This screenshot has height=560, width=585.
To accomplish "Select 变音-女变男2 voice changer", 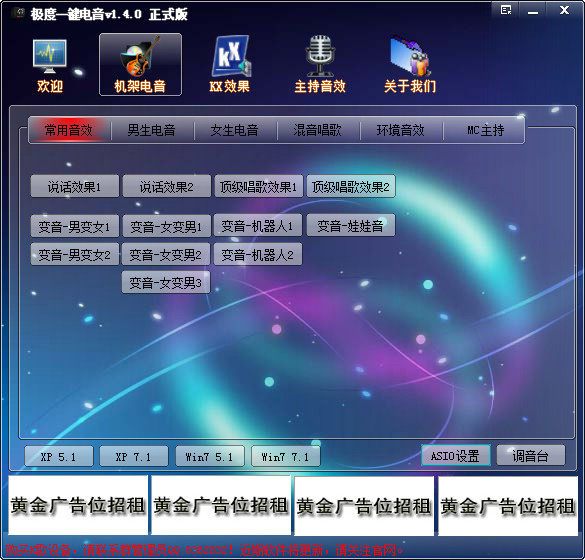I will 166,254.
